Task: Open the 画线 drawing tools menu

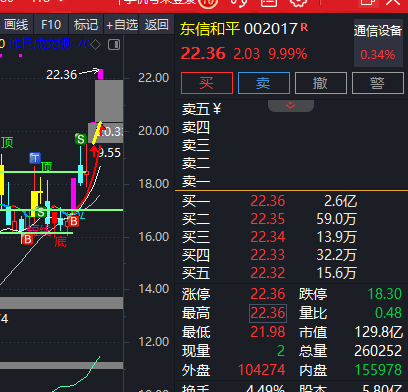Action: click(16, 25)
